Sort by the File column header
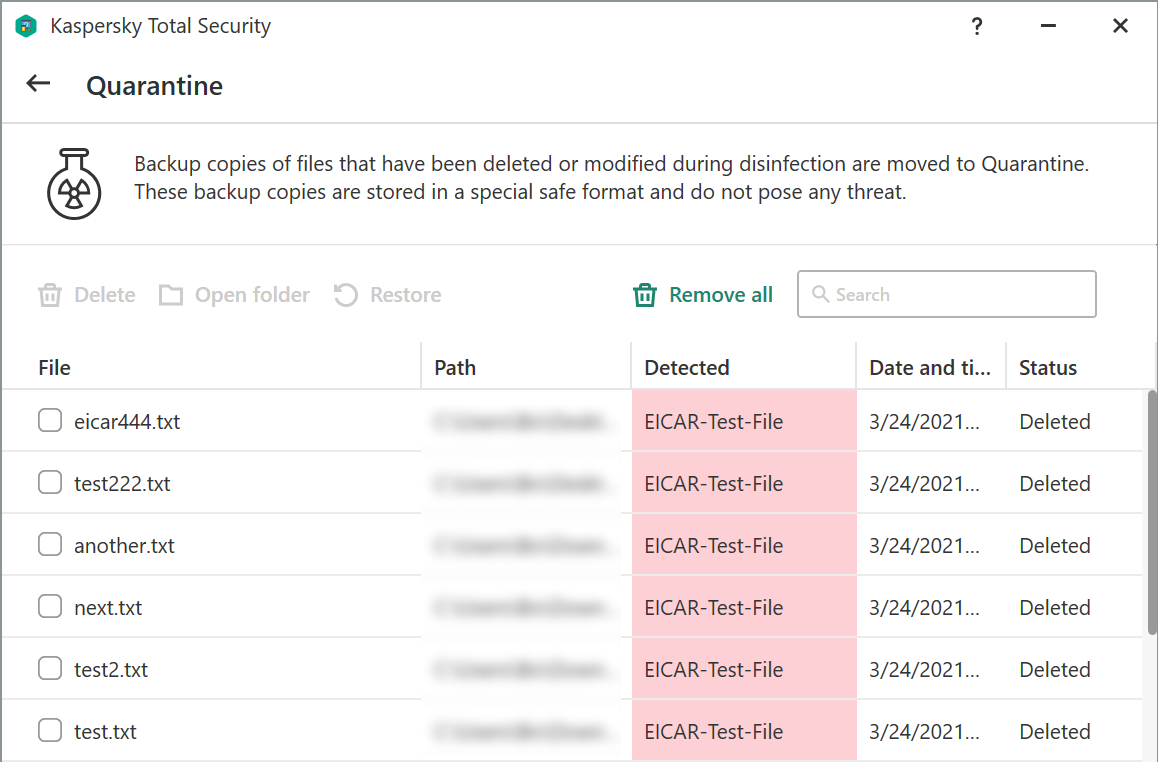Image resolution: width=1158 pixels, height=762 pixels. (55, 368)
